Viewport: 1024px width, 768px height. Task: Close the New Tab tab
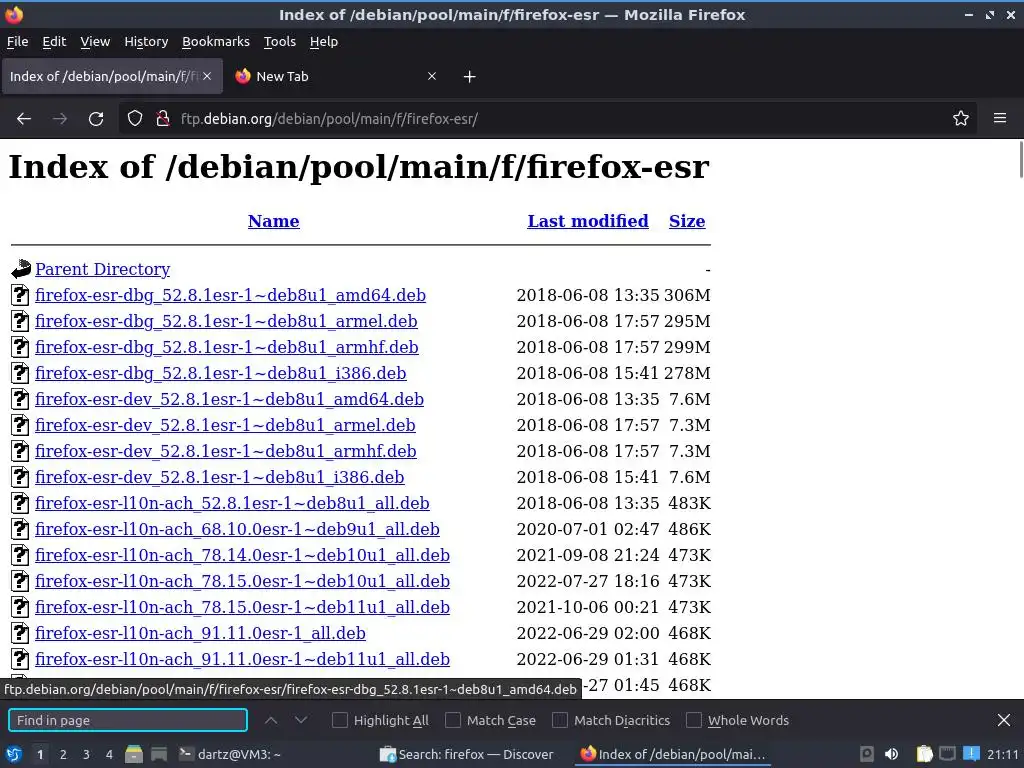pos(432,76)
